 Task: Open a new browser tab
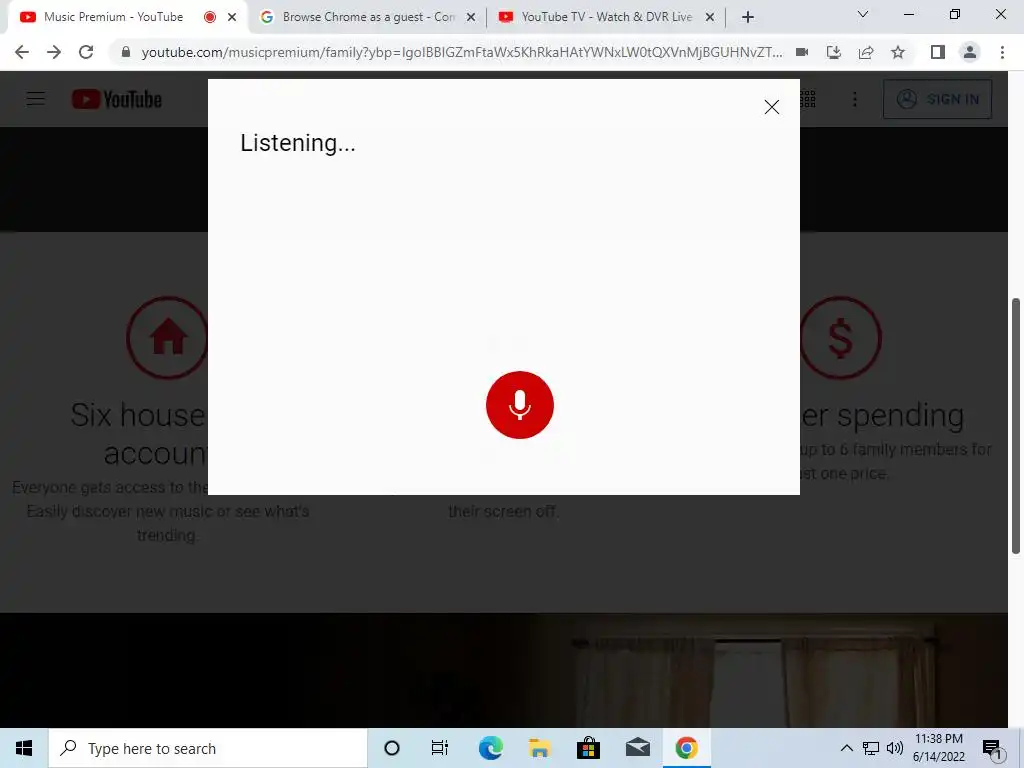click(748, 17)
